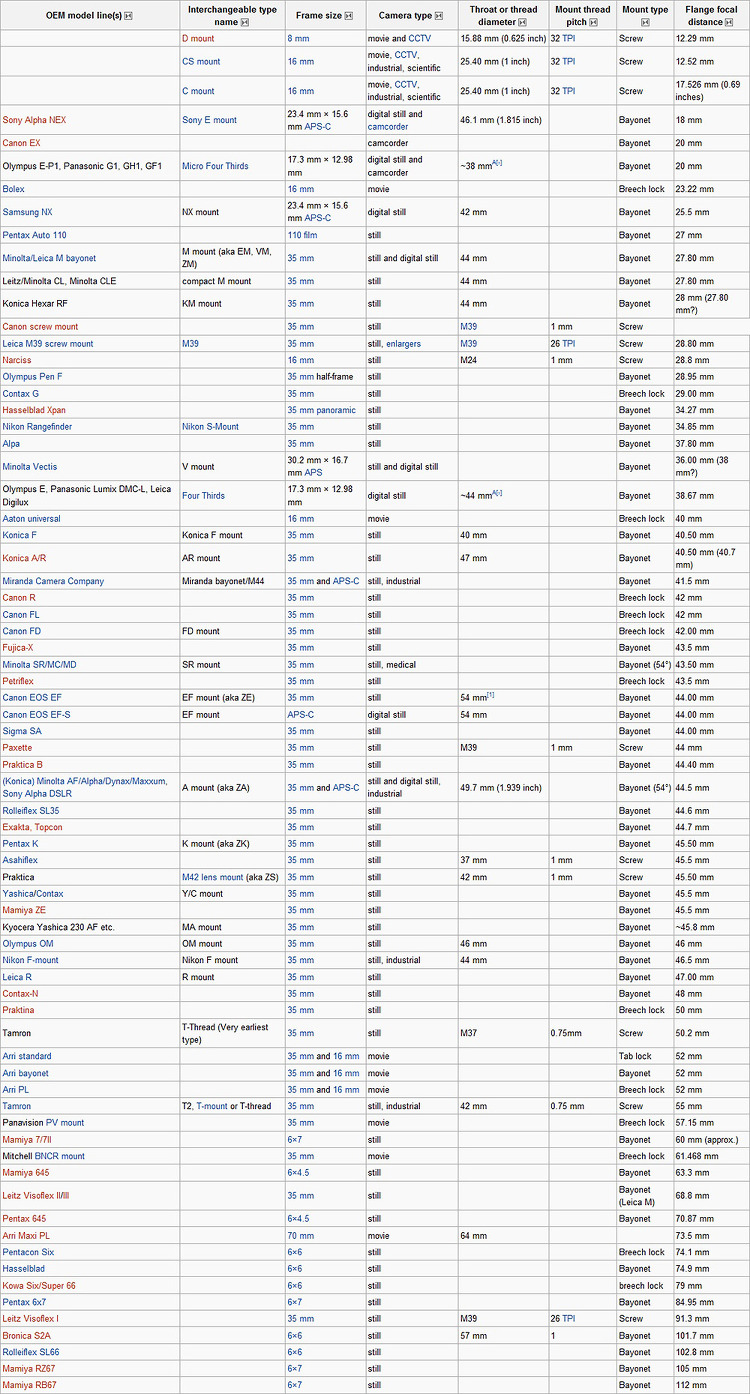Open the Konica A/R link
Image resolution: width=750 pixels, height=1394 pixels.
click(23, 558)
